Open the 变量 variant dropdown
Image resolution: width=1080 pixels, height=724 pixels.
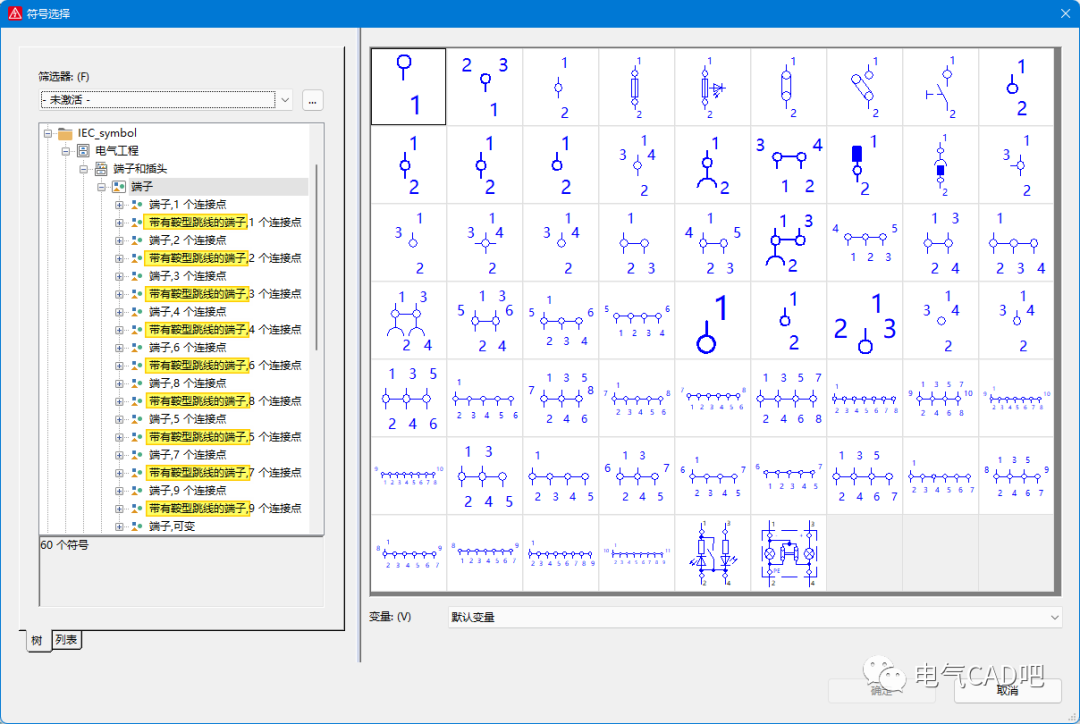[1054, 617]
